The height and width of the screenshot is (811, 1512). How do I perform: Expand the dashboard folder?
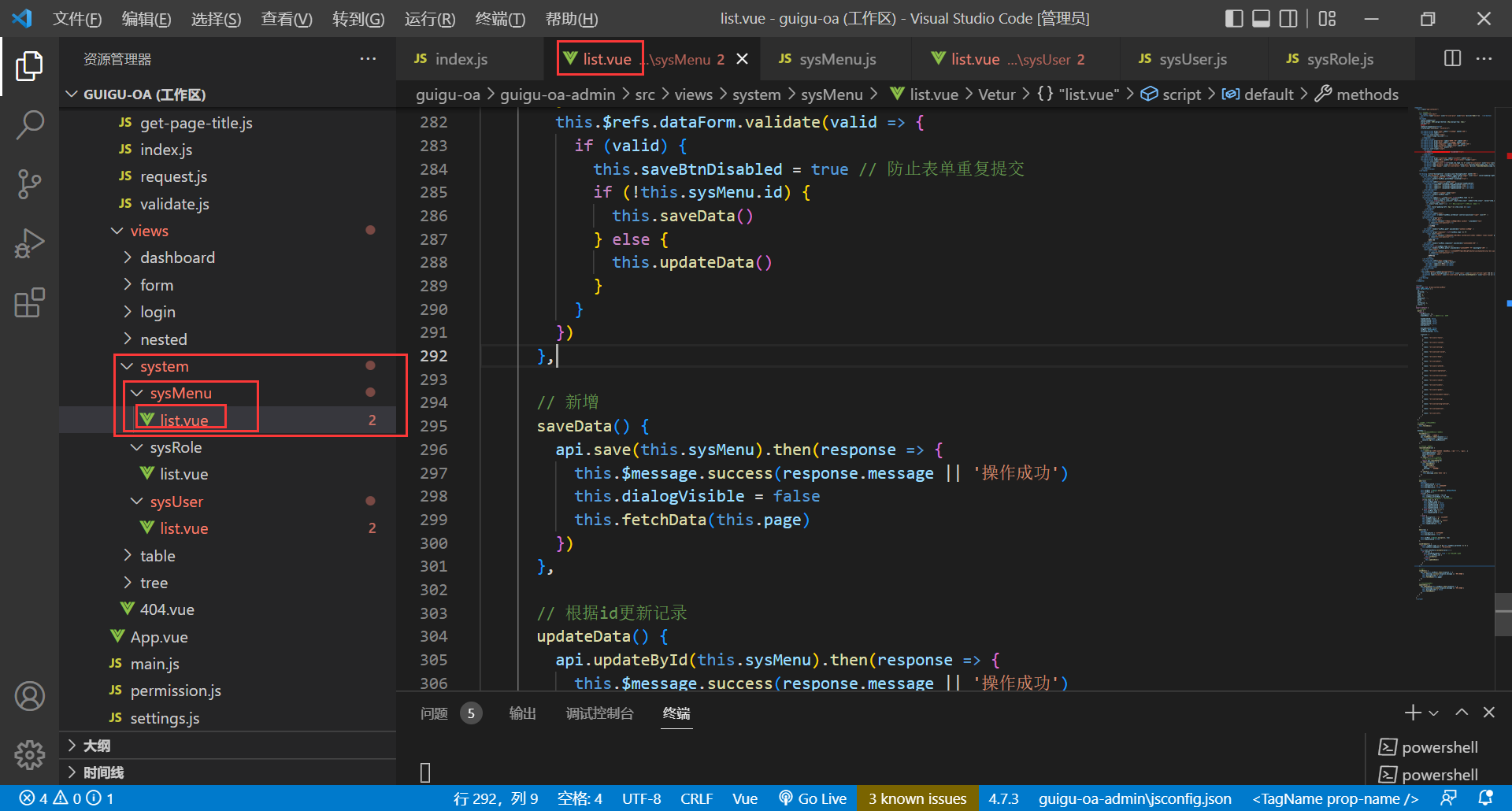coord(177,257)
